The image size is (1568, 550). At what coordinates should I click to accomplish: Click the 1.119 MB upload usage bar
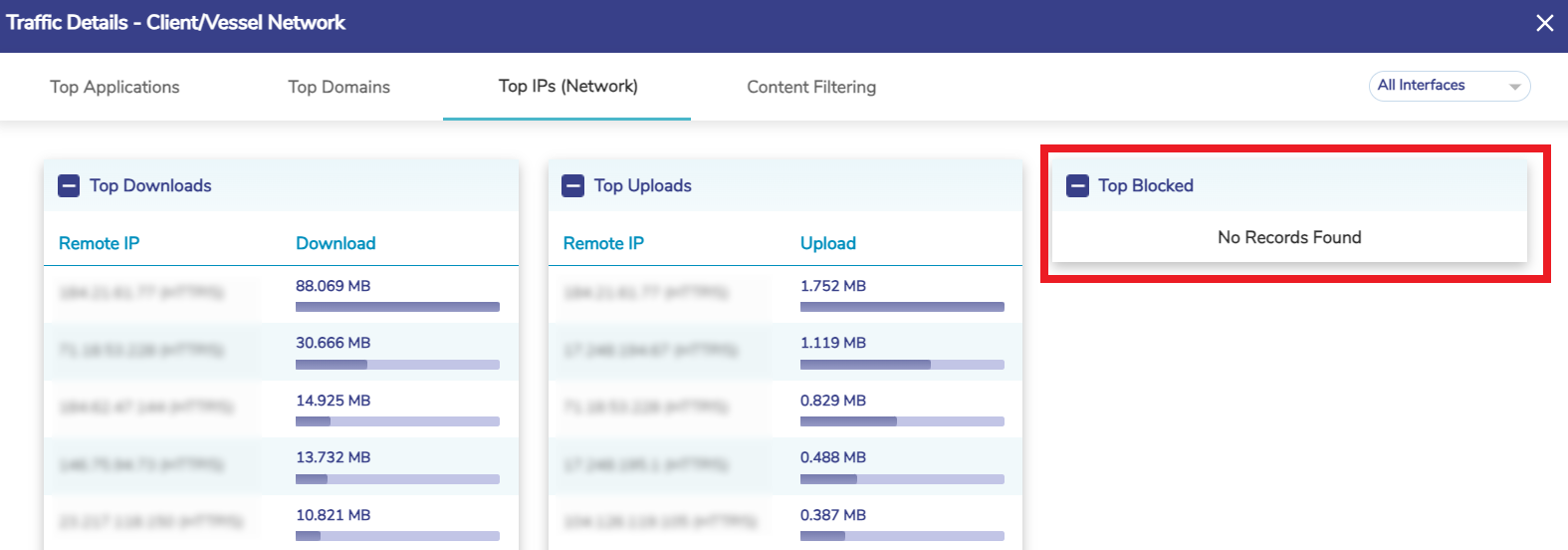(902, 365)
